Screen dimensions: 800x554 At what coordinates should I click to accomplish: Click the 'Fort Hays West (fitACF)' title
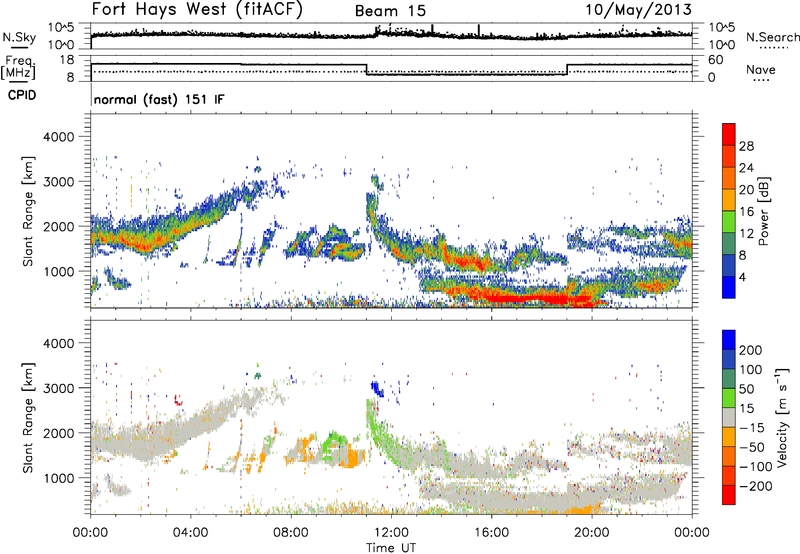tap(197, 9)
